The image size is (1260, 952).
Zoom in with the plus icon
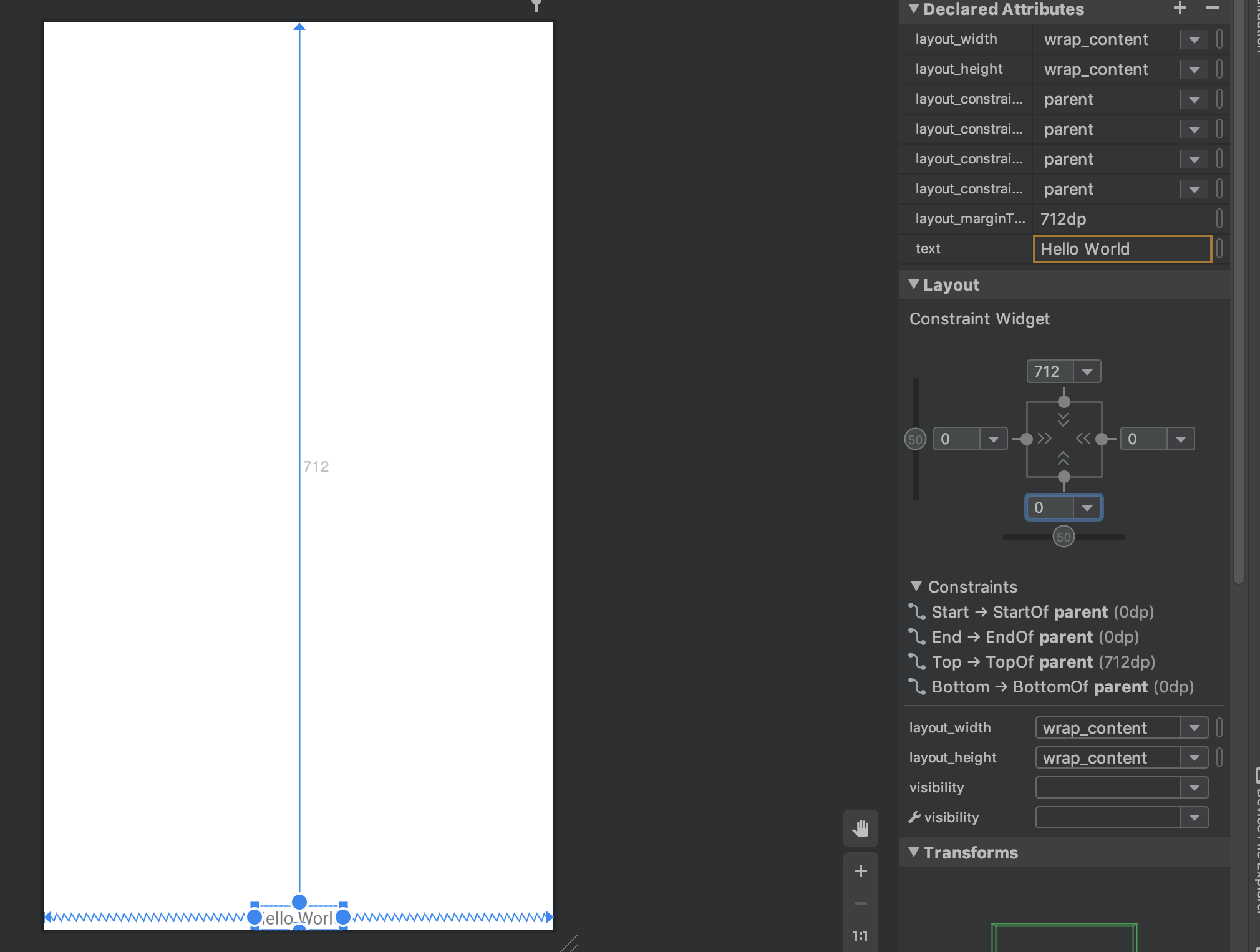coord(861,871)
